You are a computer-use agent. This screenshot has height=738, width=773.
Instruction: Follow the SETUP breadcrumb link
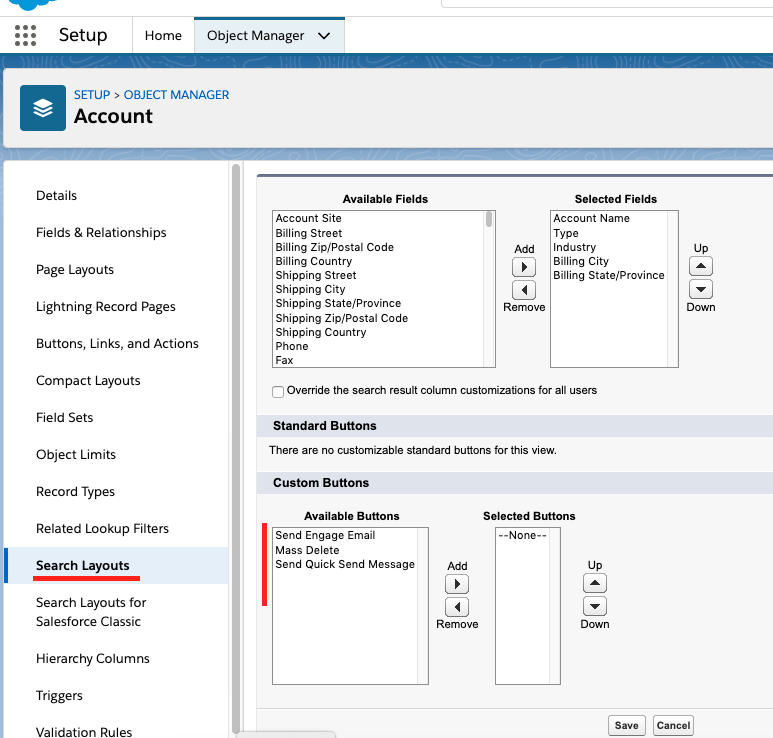click(x=92, y=95)
